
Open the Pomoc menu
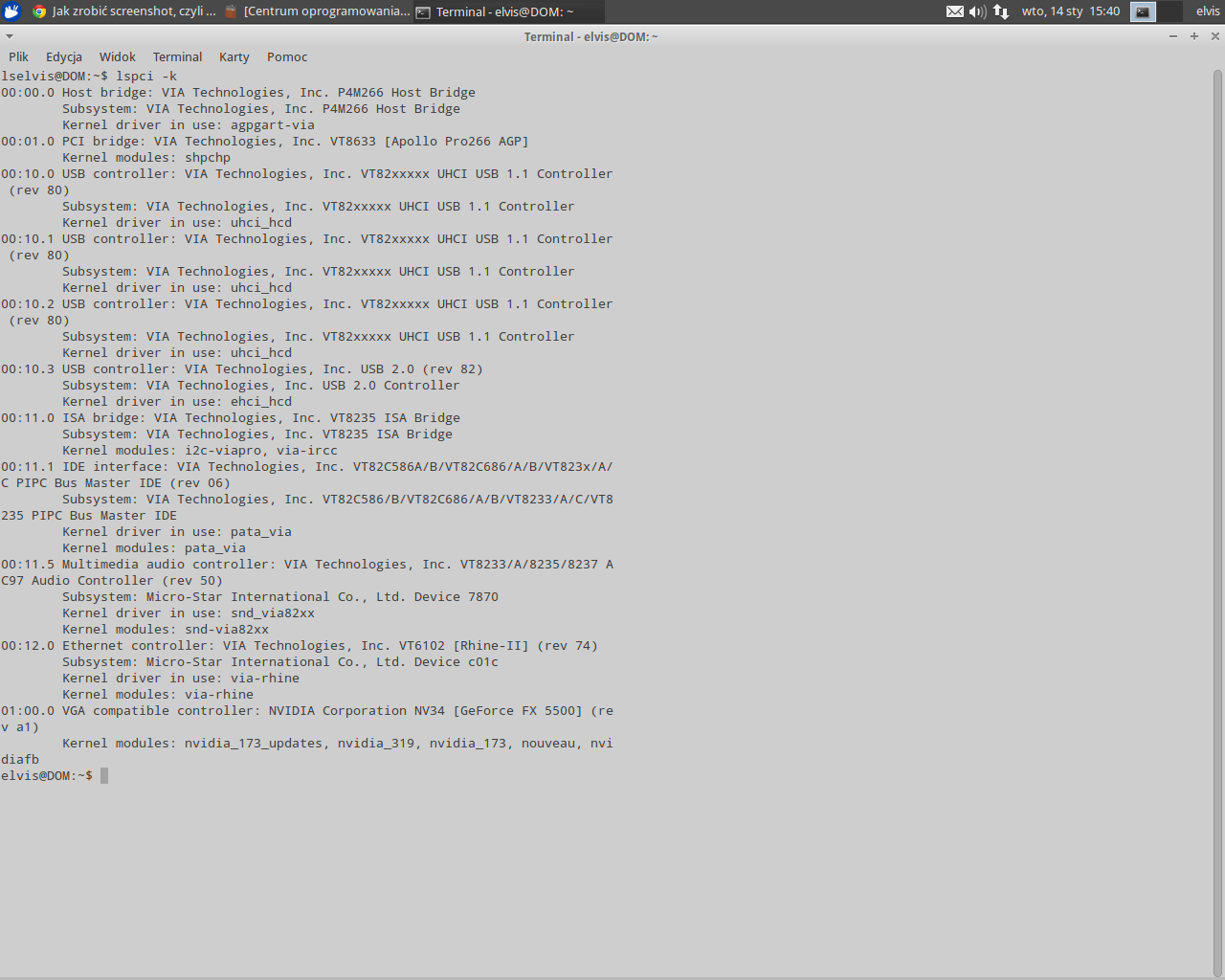(x=287, y=56)
